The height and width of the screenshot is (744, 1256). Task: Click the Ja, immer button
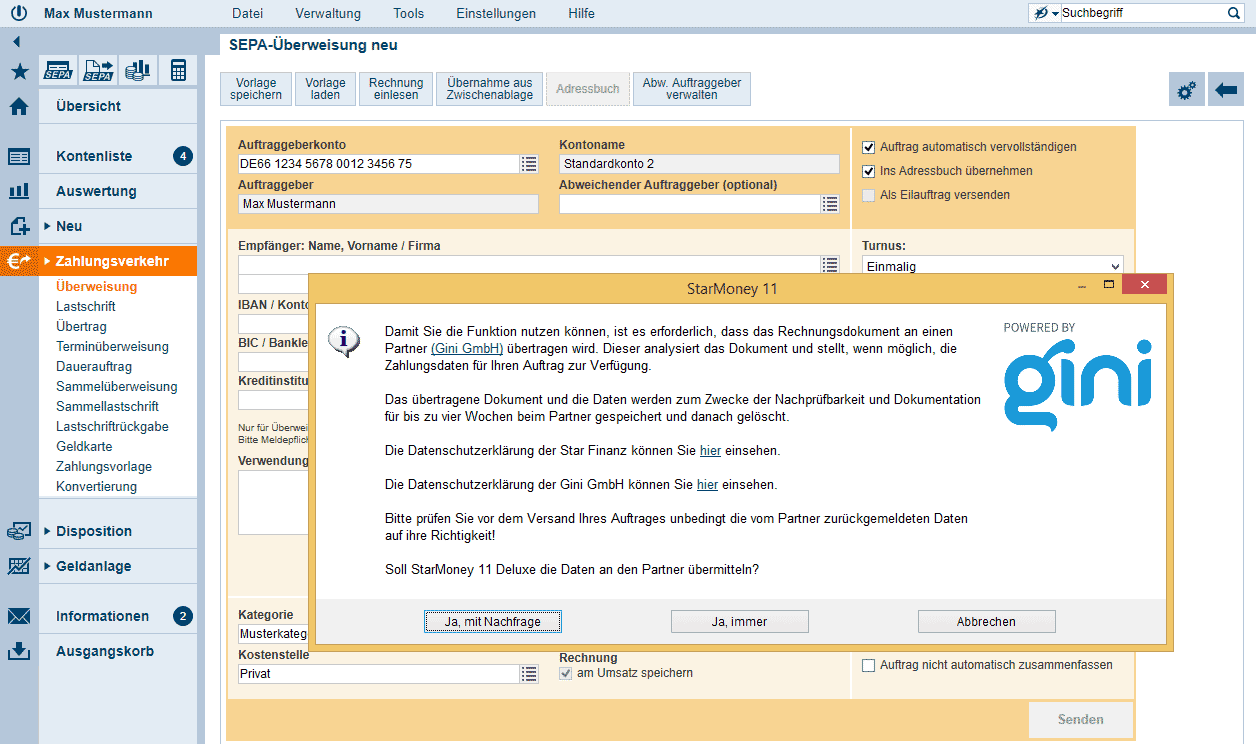[740, 622]
